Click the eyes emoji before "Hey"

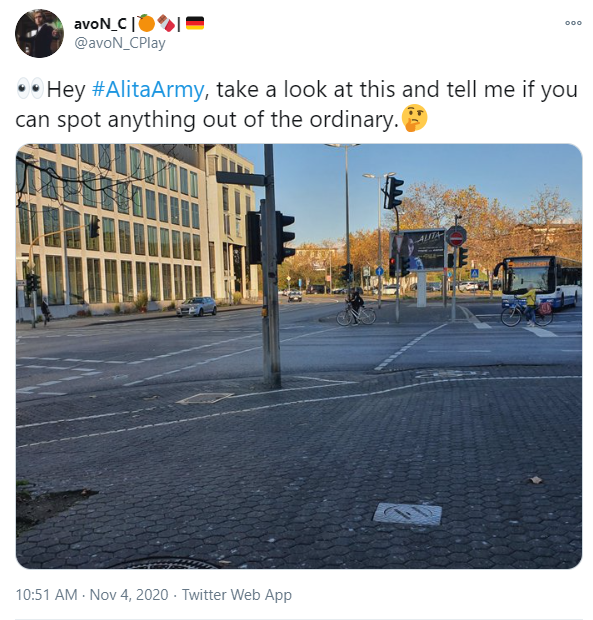30,89
